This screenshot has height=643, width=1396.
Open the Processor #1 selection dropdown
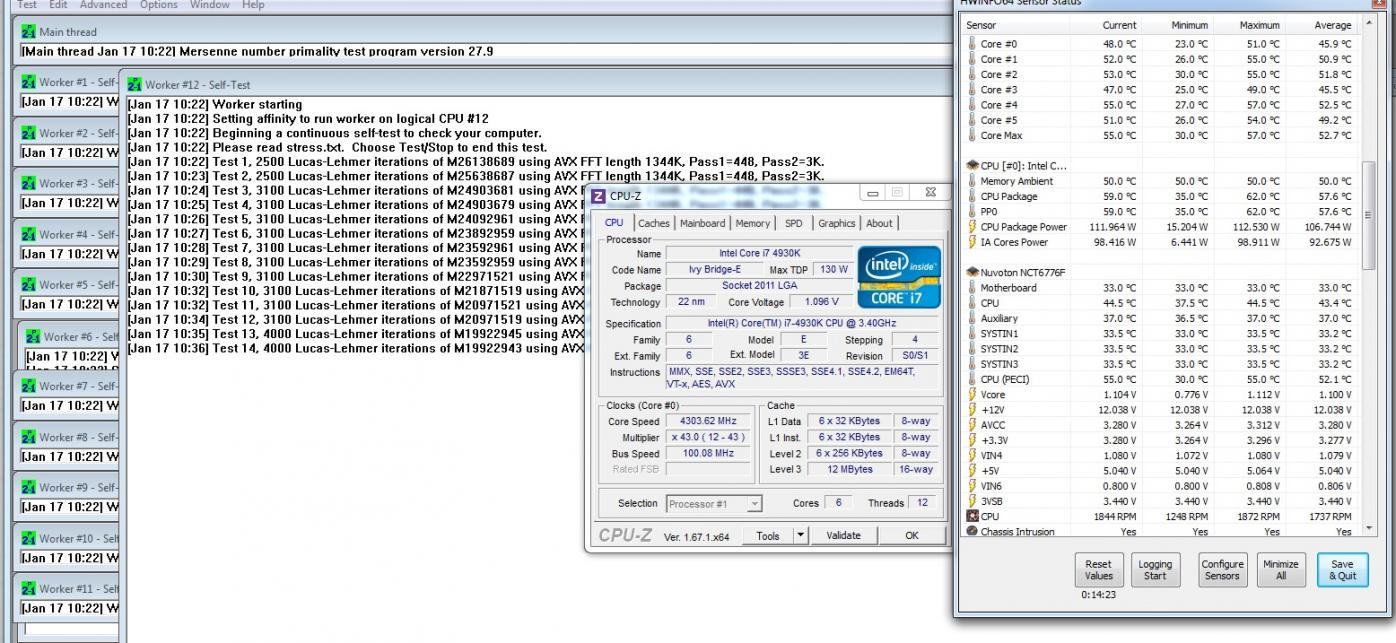714,504
